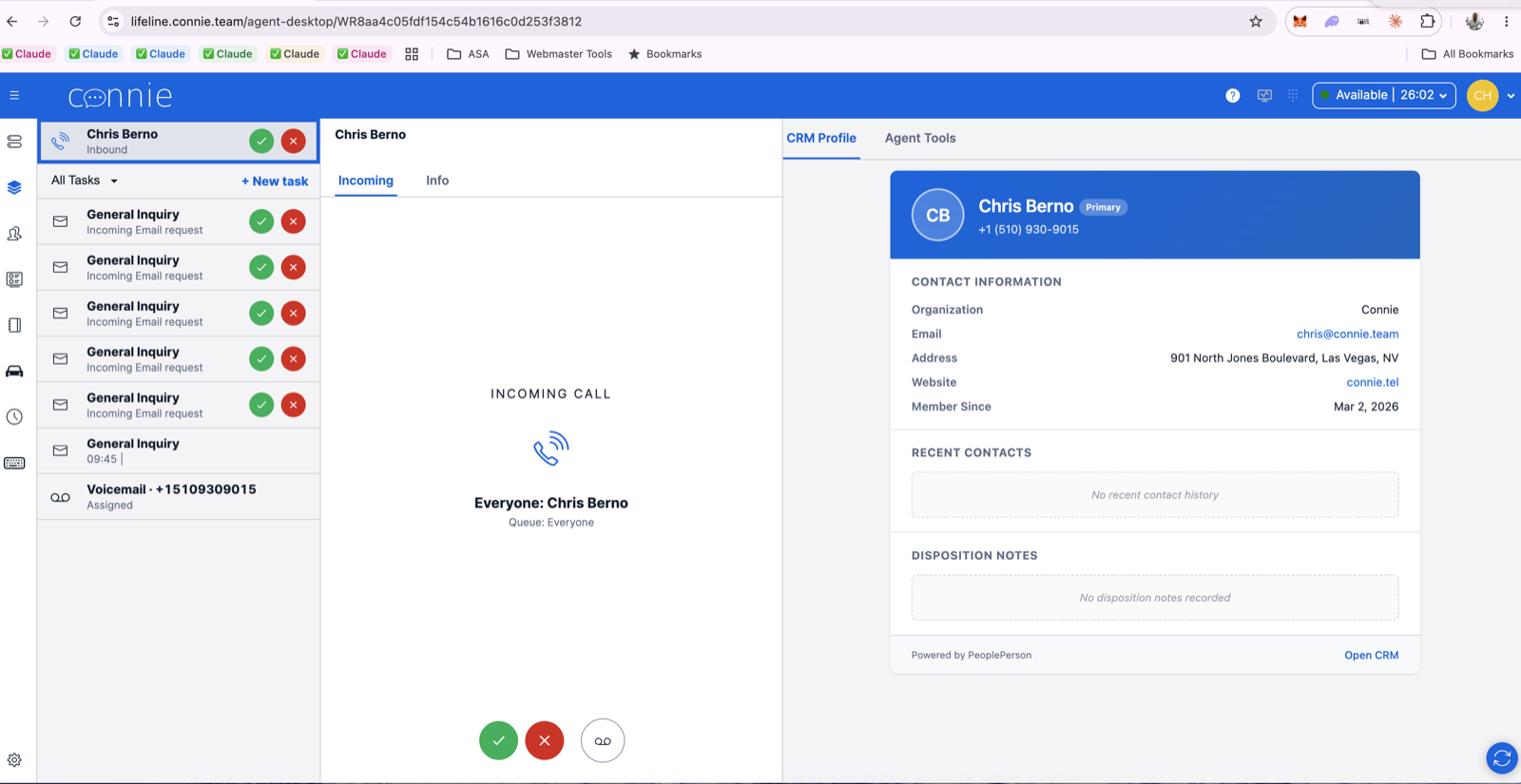Bookmark this page with the star icon
The image size is (1521, 784).
point(1256,21)
